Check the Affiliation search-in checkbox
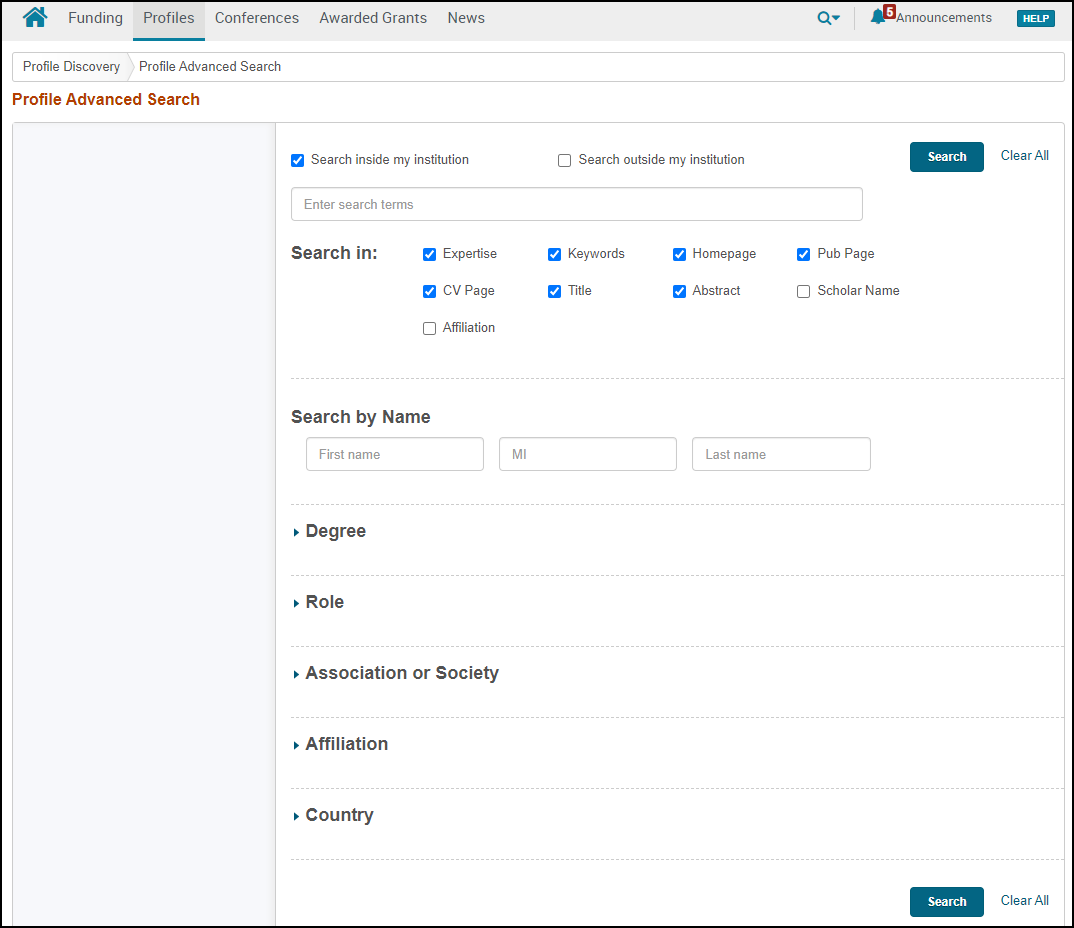1074x928 pixels. [x=430, y=328]
